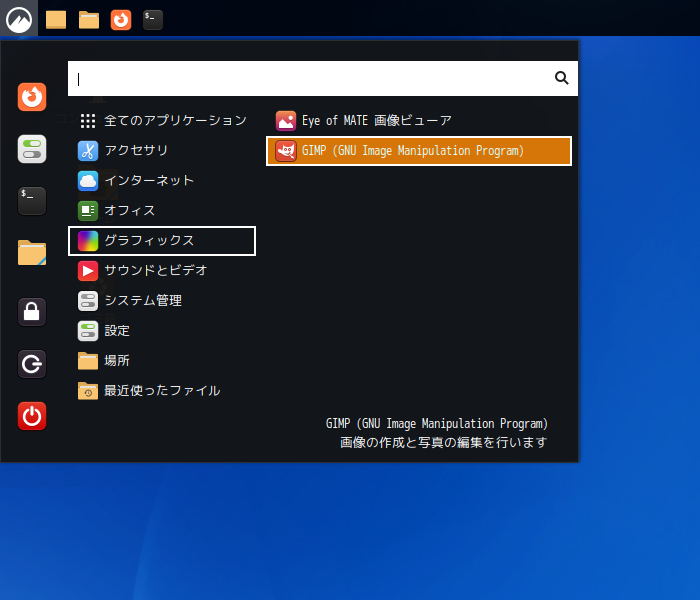This screenshot has height=600, width=700.
Task: Open terminal from the top panel
Action: 153,20
